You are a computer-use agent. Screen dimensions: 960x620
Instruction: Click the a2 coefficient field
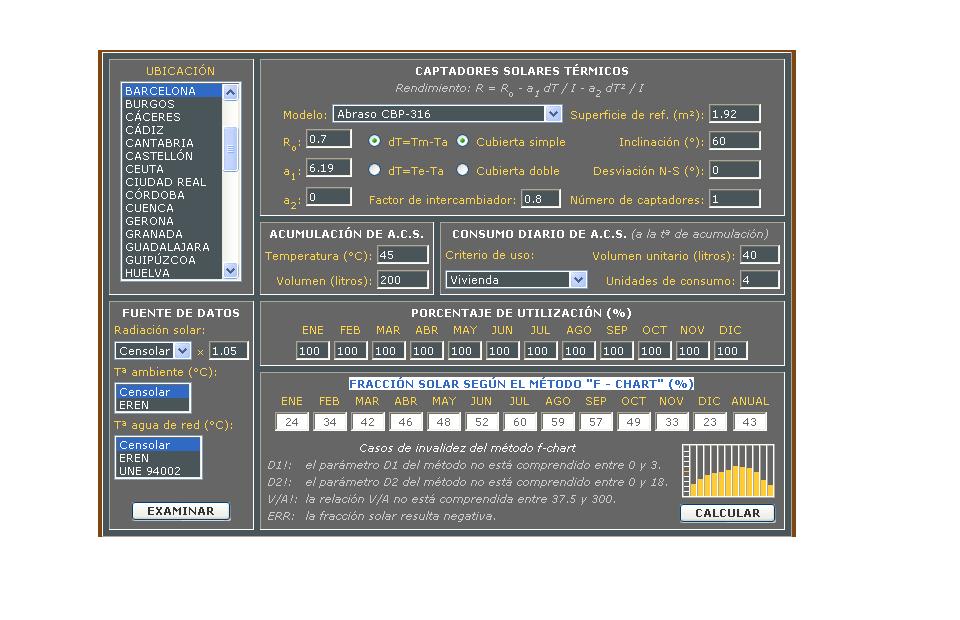pyautogui.click(x=329, y=196)
